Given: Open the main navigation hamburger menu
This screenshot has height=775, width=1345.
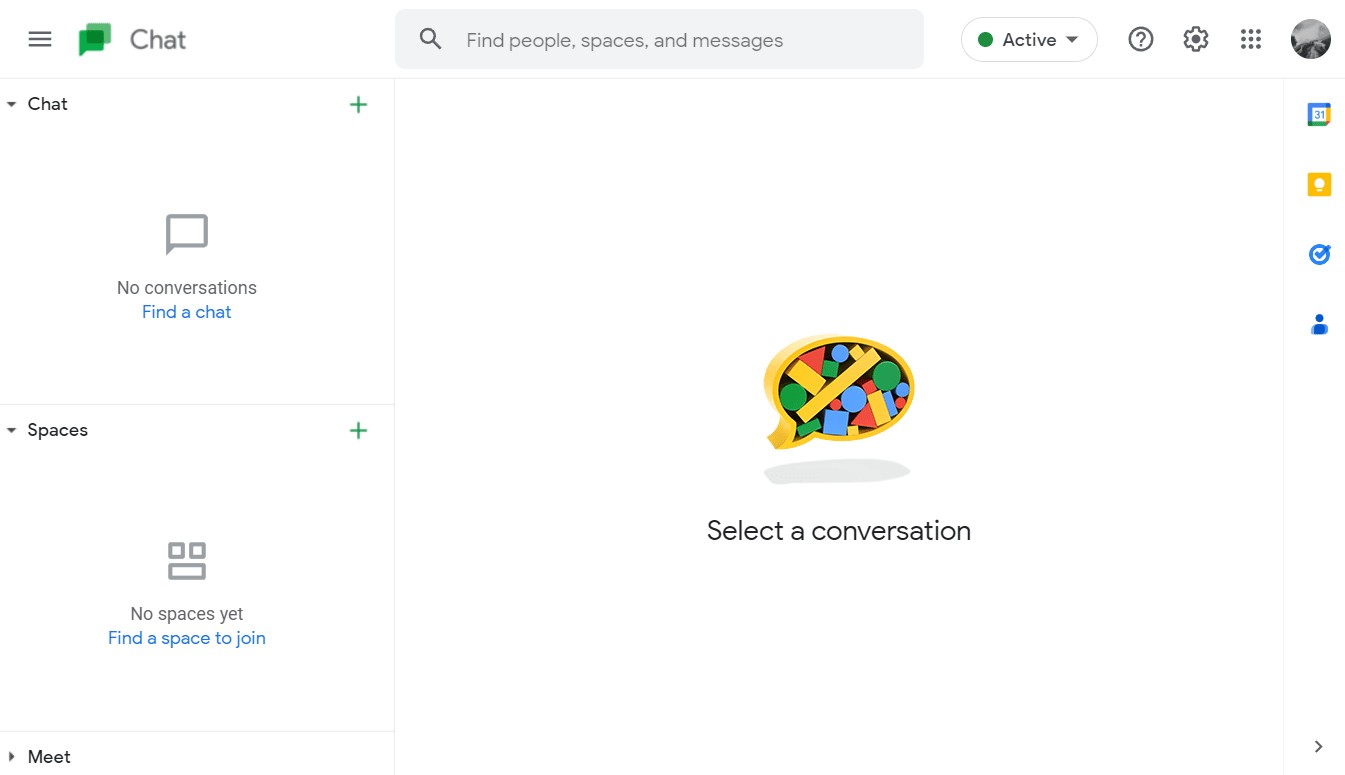Looking at the screenshot, I should tap(40, 39).
